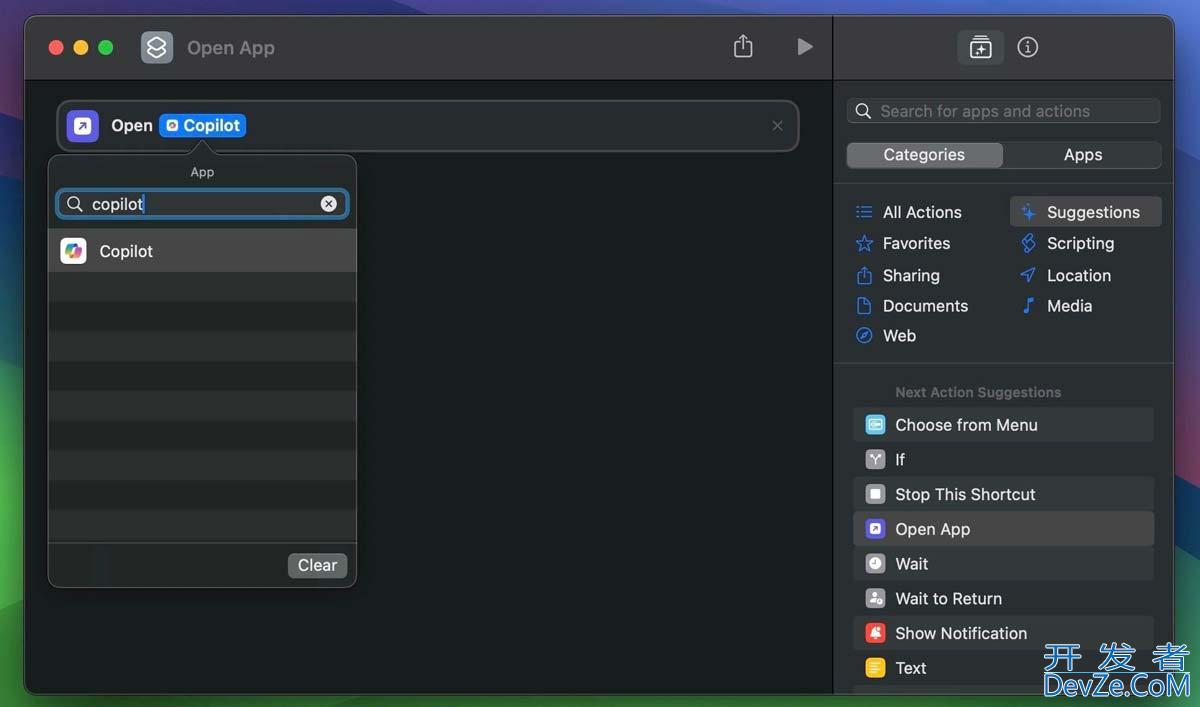
Task: Click the yellow Text action icon
Action: pyautogui.click(x=875, y=668)
